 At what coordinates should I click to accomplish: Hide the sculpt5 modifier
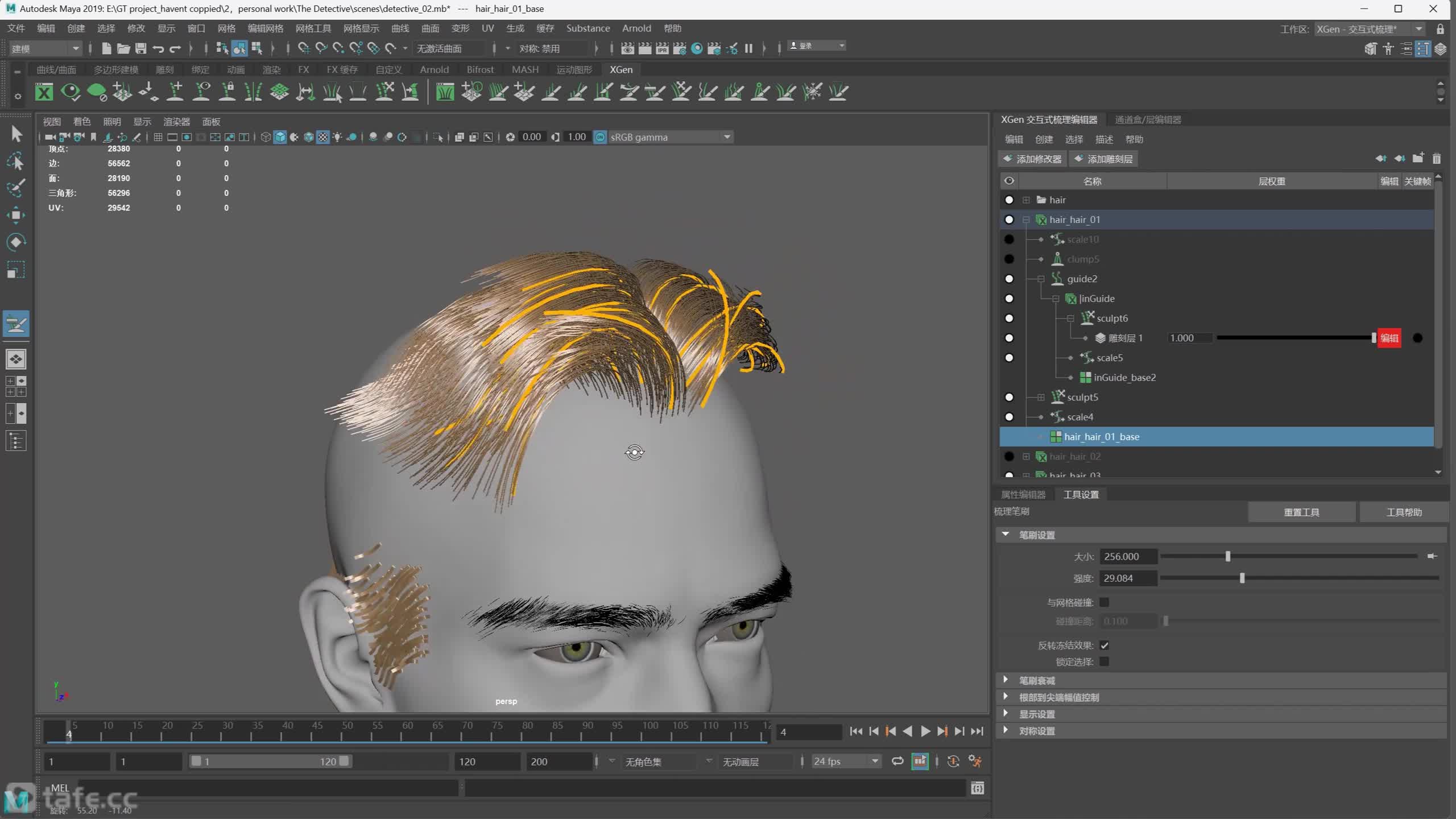click(x=1010, y=397)
